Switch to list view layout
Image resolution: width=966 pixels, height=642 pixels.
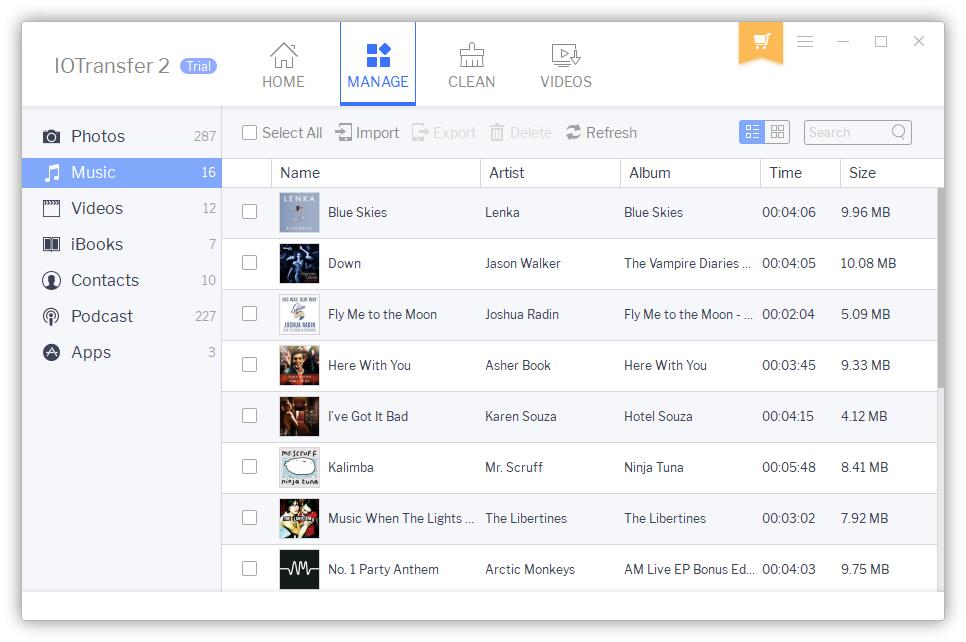pos(752,132)
